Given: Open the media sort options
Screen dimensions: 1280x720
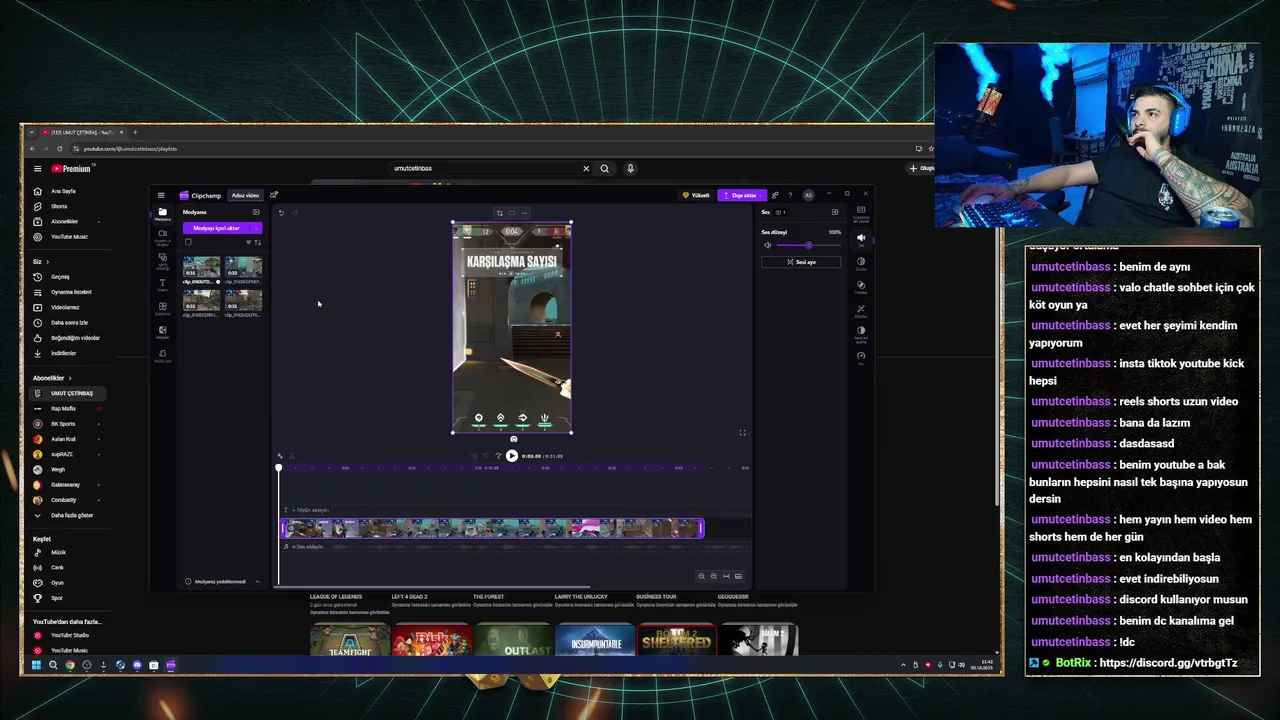Looking at the screenshot, I should click(x=257, y=242).
